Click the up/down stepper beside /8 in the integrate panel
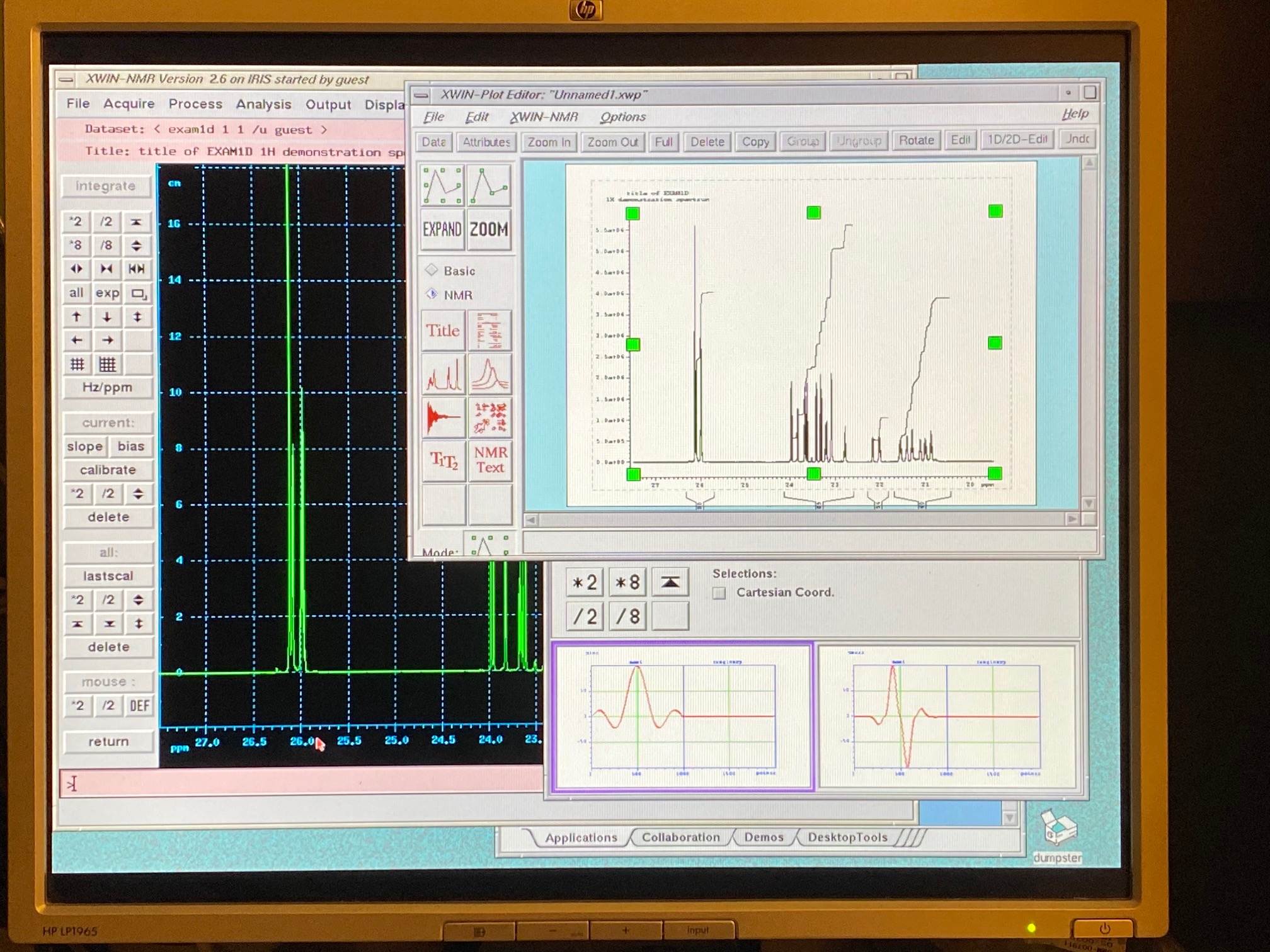 [137, 246]
